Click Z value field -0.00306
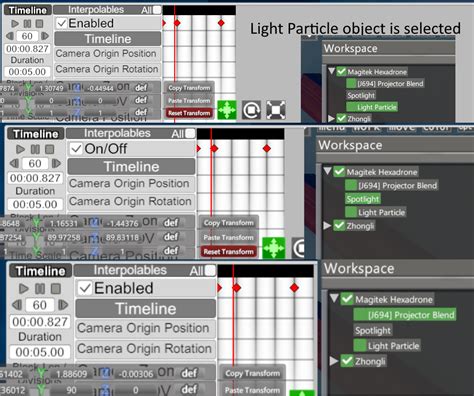Viewport: 474px width, 396px height. pos(136,374)
